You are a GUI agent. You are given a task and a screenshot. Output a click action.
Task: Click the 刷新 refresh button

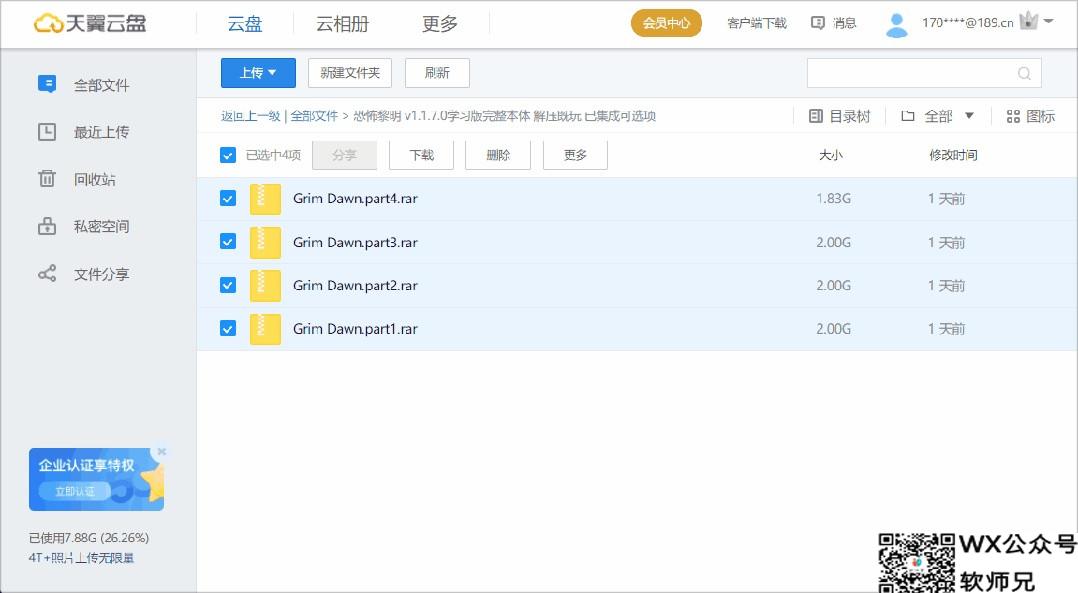click(437, 73)
